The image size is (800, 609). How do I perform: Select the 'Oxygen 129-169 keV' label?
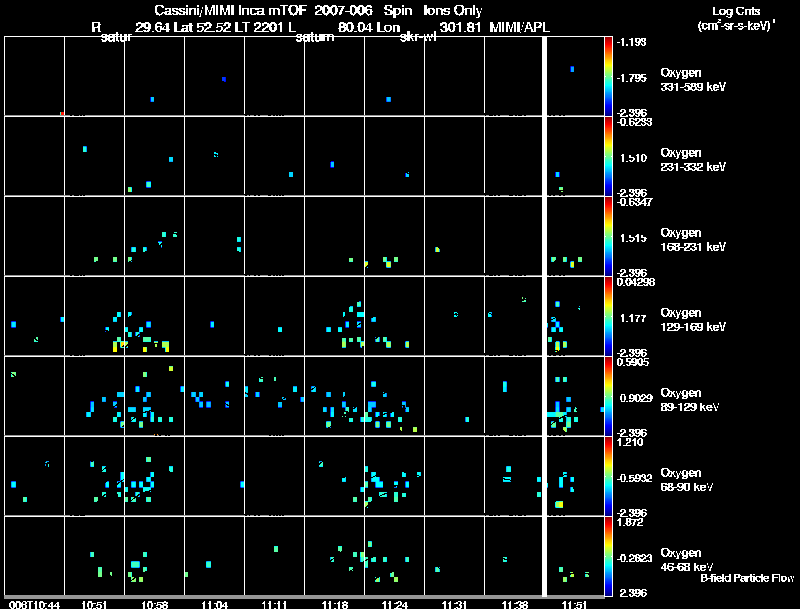(x=693, y=320)
